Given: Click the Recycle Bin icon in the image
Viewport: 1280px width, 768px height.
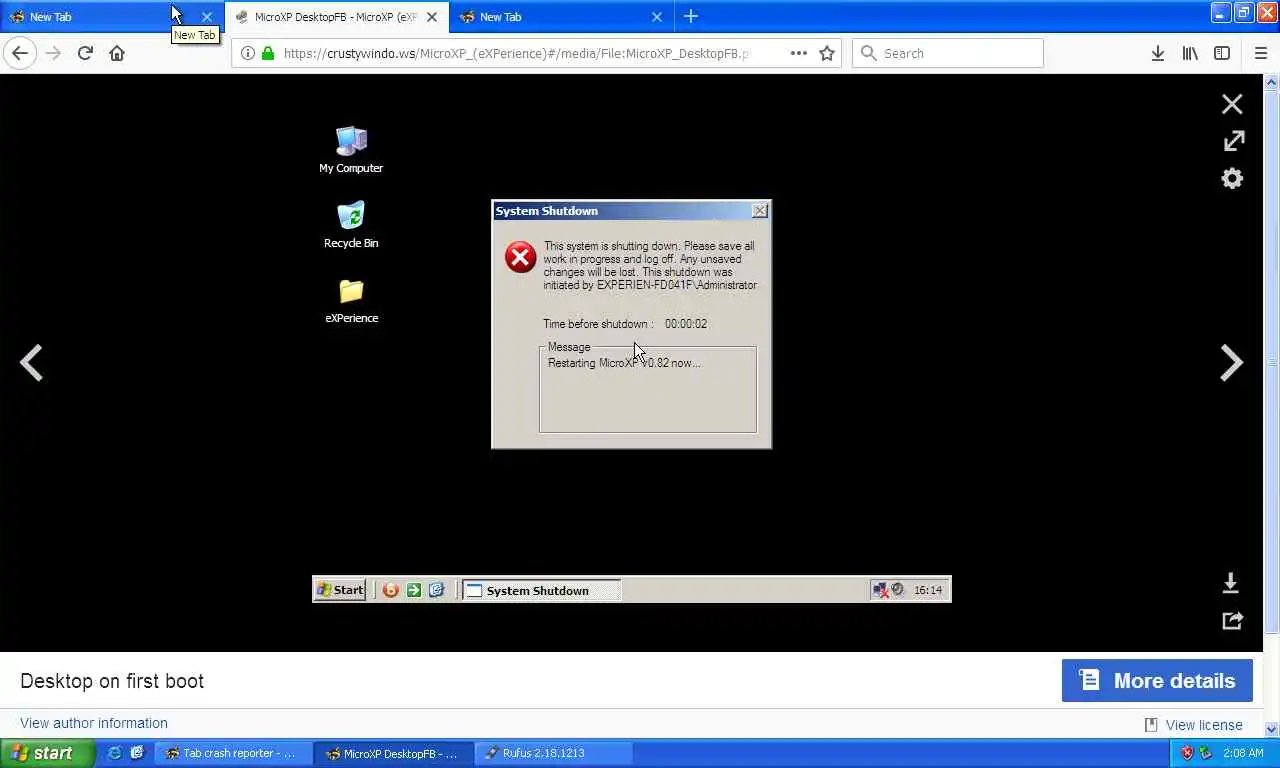Looking at the screenshot, I should [x=351, y=225].
